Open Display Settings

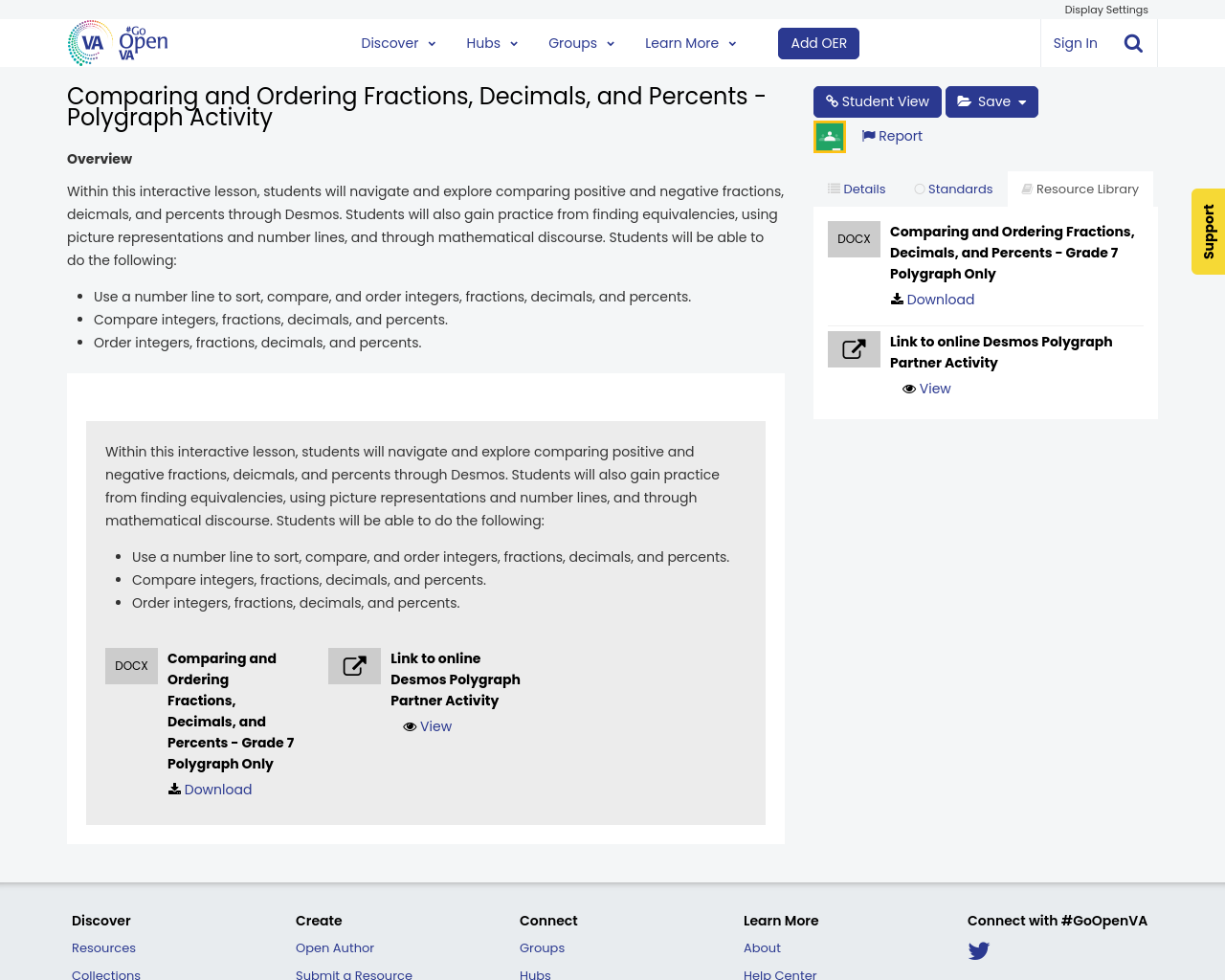[x=1105, y=10]
